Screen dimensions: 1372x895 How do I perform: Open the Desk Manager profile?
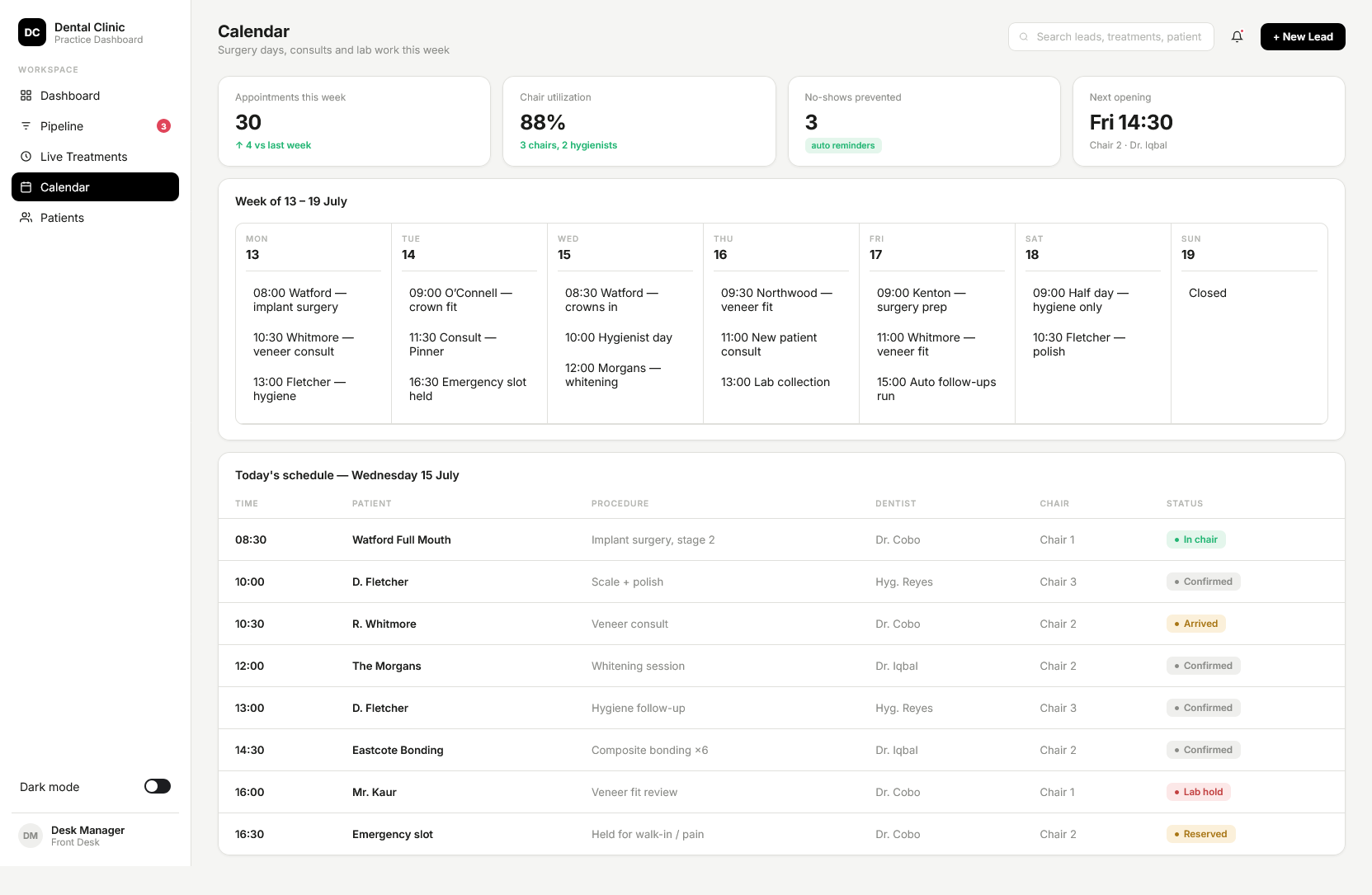coord(95,836)
